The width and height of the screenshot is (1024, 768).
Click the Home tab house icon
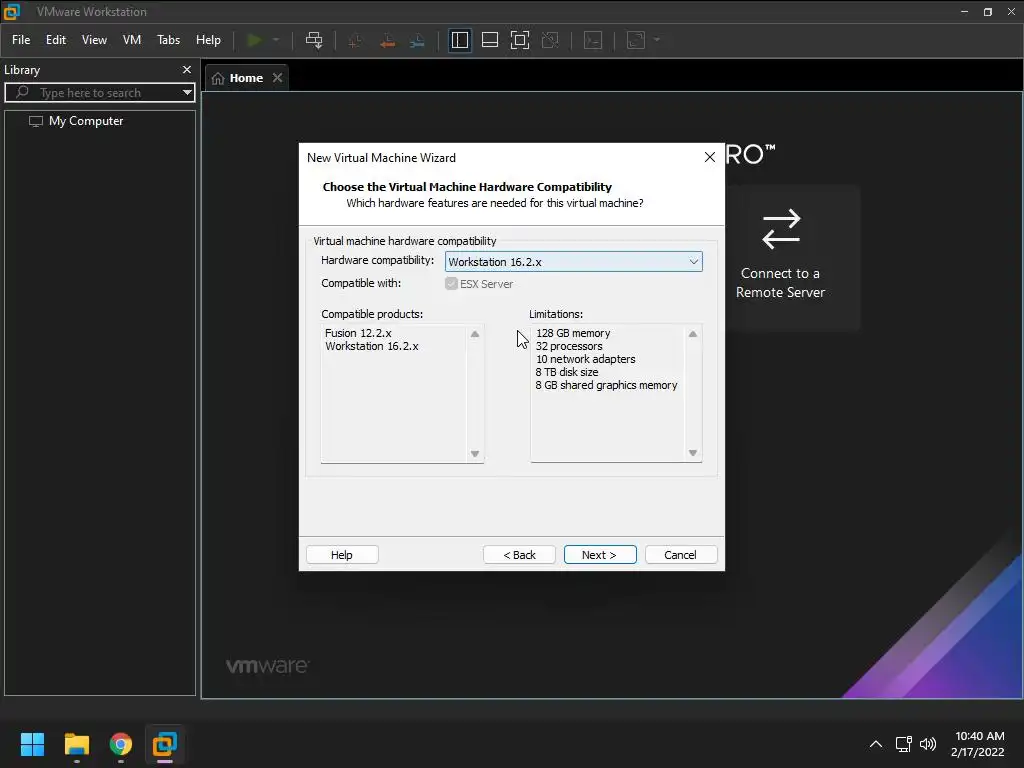coord(218,78)
